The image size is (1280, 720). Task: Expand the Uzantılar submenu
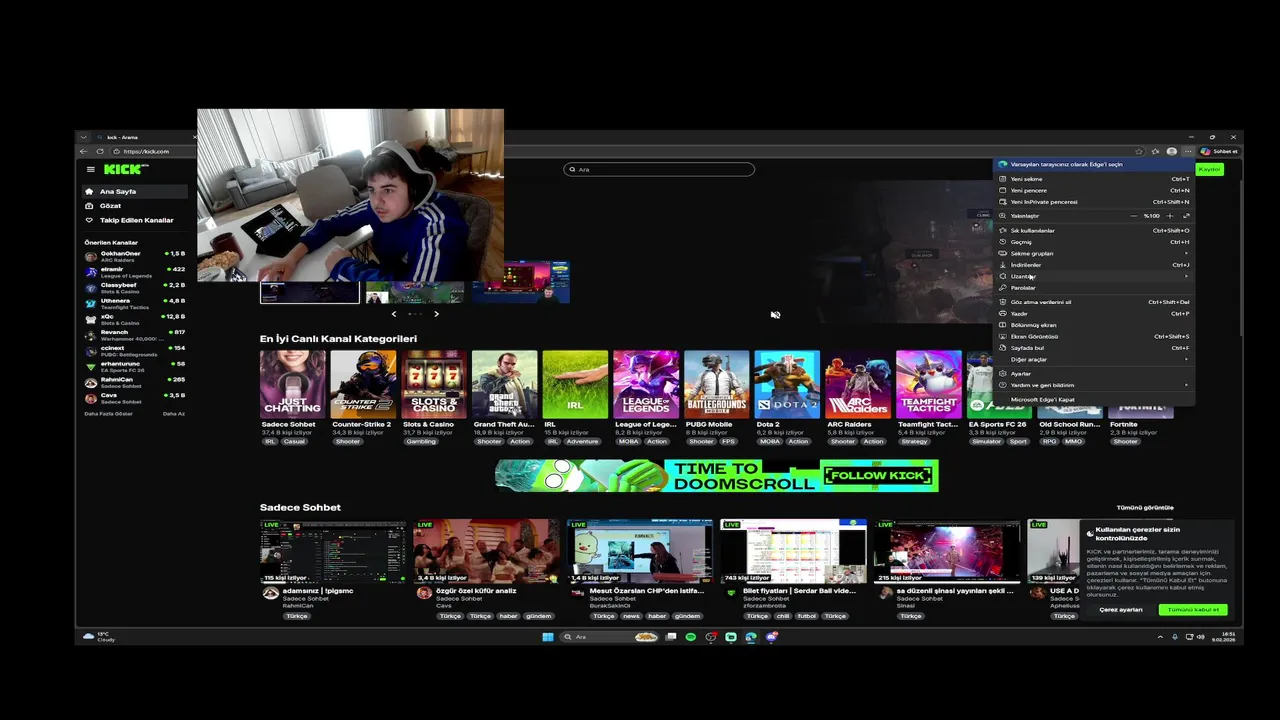click(1094, 276)
